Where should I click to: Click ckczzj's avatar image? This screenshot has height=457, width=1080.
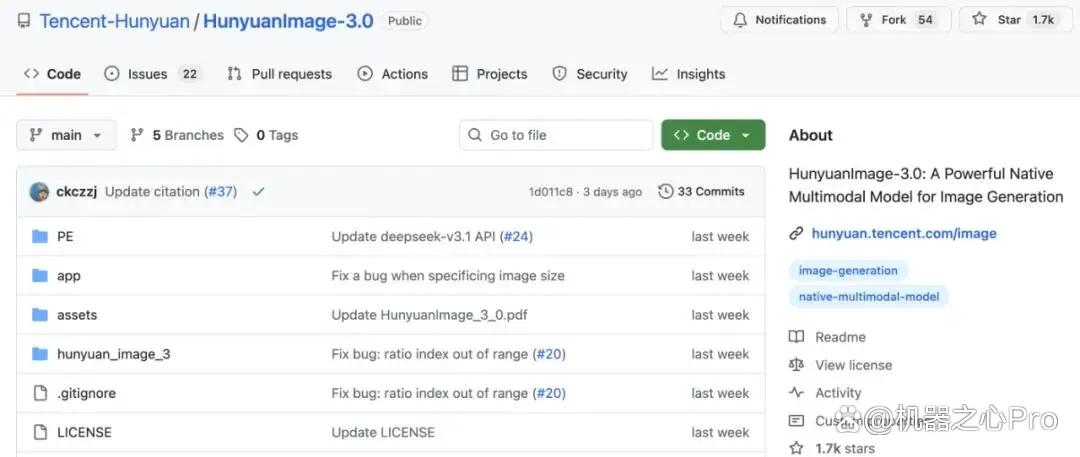pos(39,192)
